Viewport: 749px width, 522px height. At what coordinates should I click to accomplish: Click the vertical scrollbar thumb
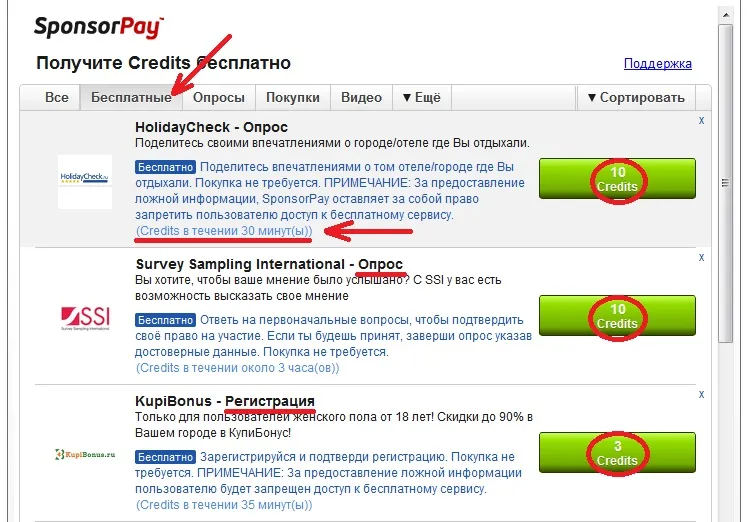(x=726, y=184)
